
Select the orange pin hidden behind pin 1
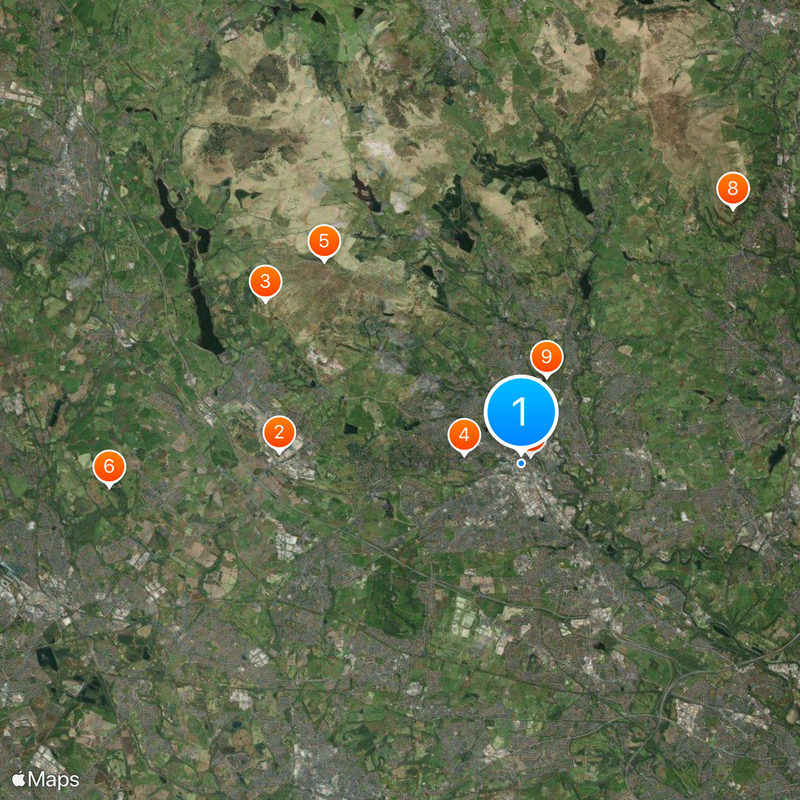point(537,451)
